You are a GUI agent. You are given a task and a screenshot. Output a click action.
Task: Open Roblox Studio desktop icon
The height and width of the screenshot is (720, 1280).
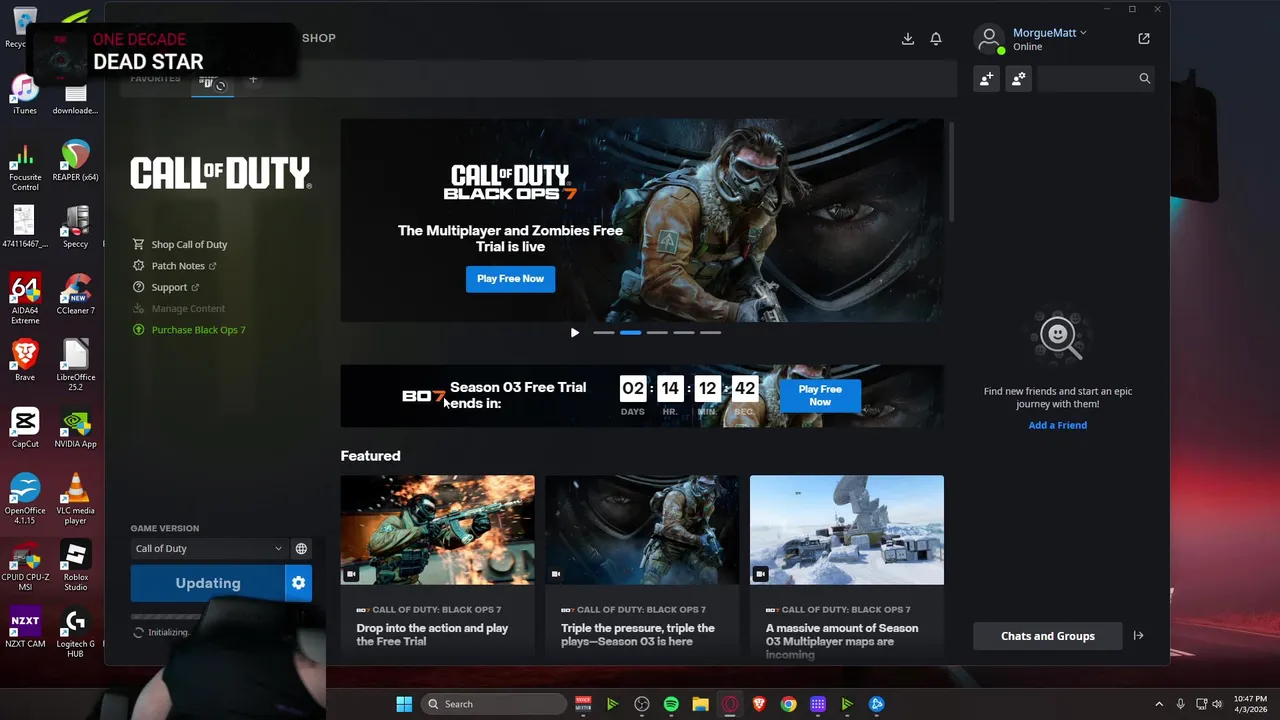coord(75,566)
